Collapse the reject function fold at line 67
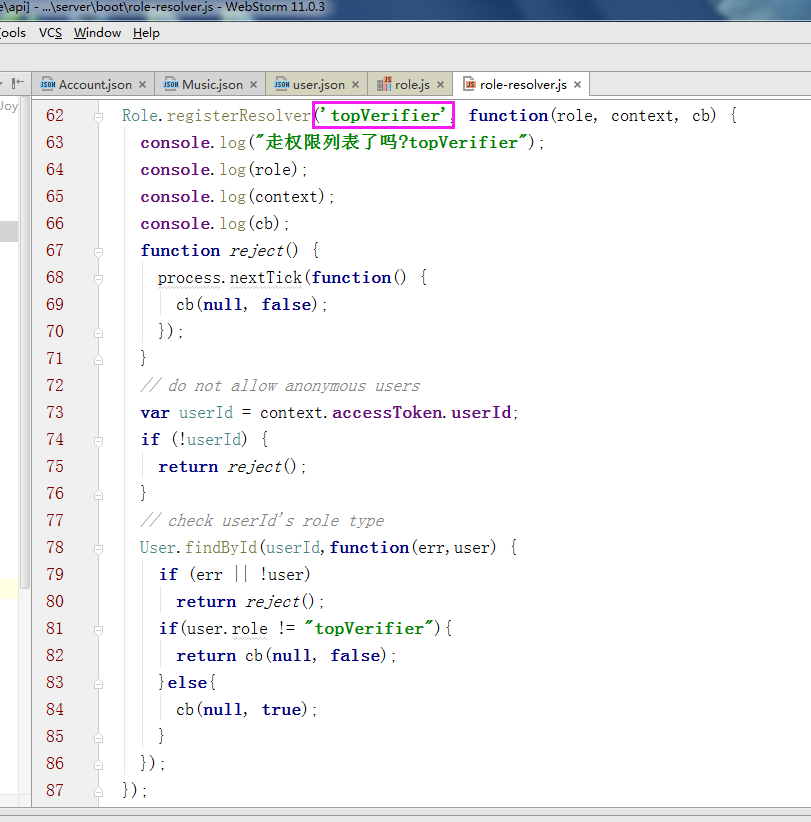 99,253
